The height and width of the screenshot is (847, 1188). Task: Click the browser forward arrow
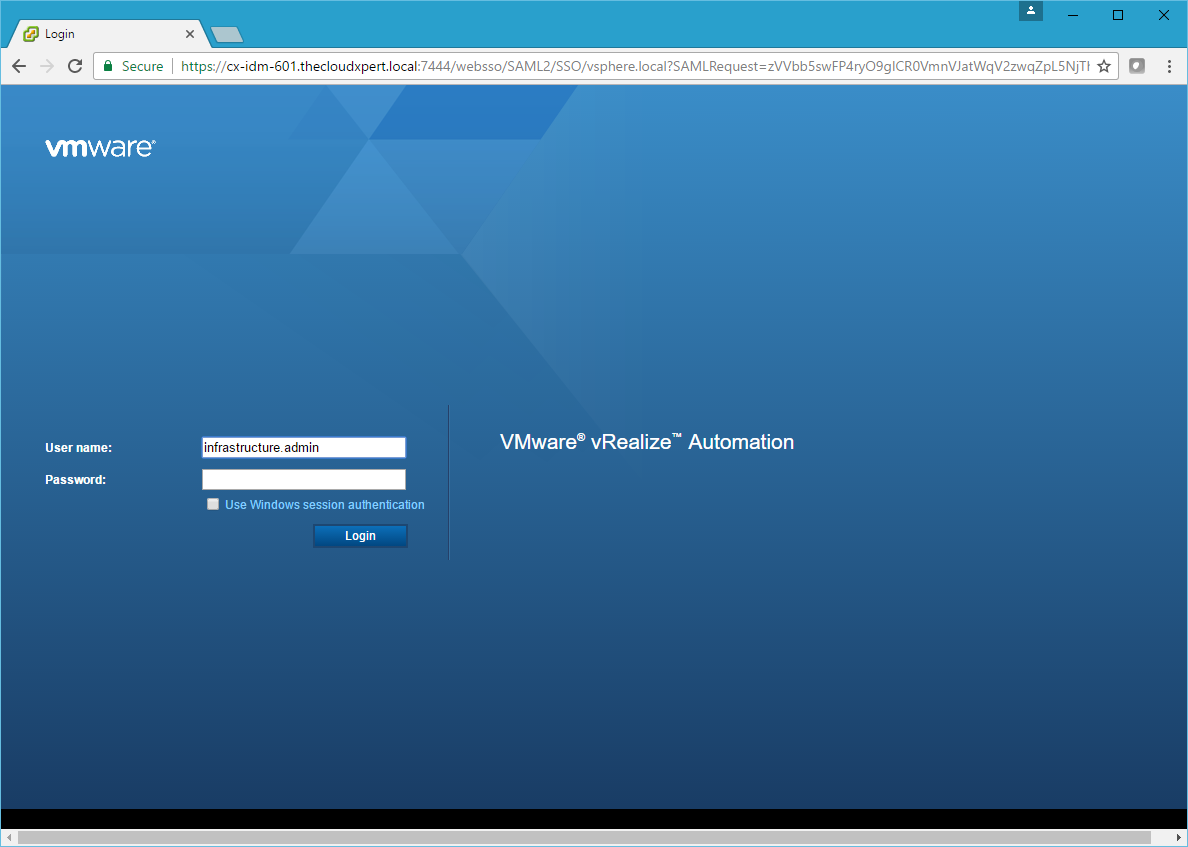coord(47,66)
